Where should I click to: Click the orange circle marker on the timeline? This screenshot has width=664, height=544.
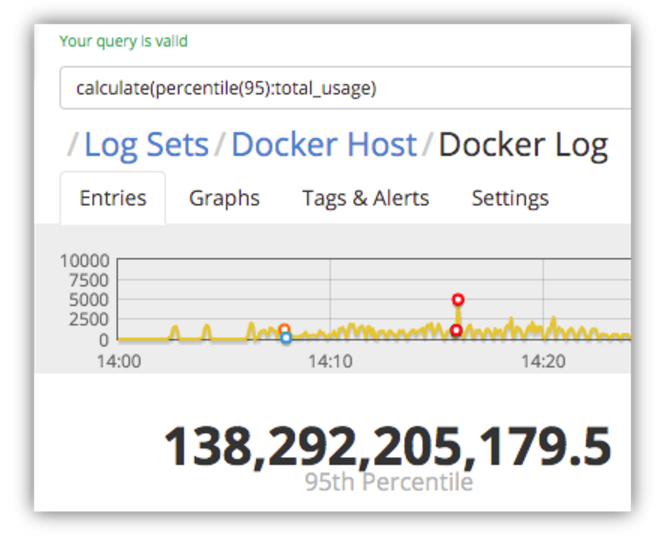click(x=284, y=329)
